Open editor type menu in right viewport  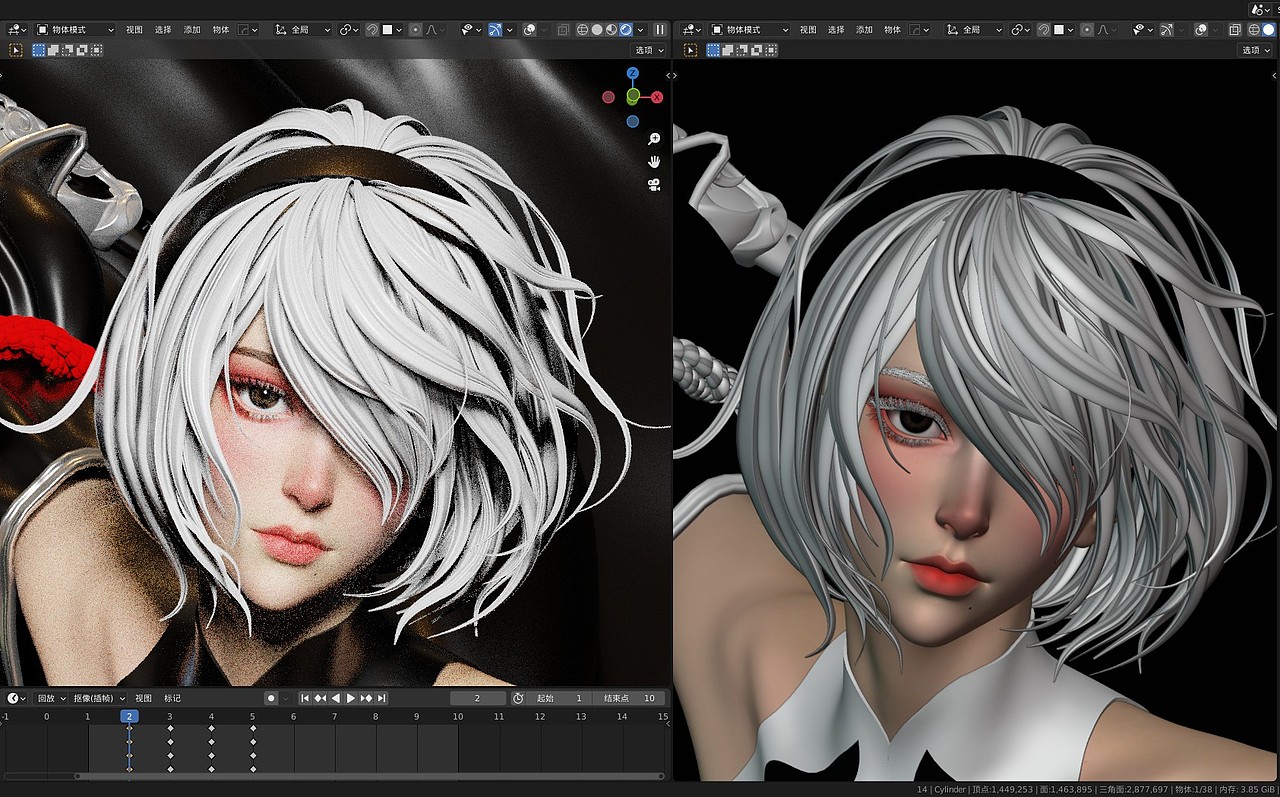click(x=691, y=30)
